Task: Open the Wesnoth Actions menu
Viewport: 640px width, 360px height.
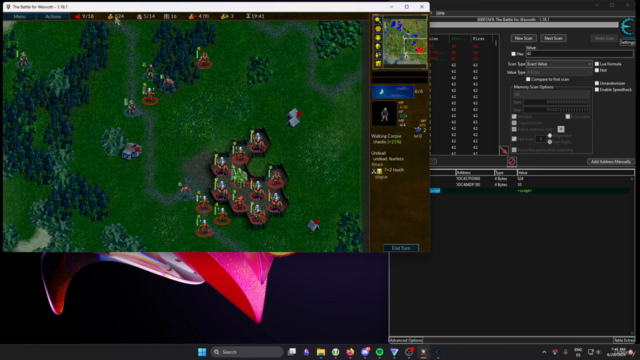Action: 53,16
